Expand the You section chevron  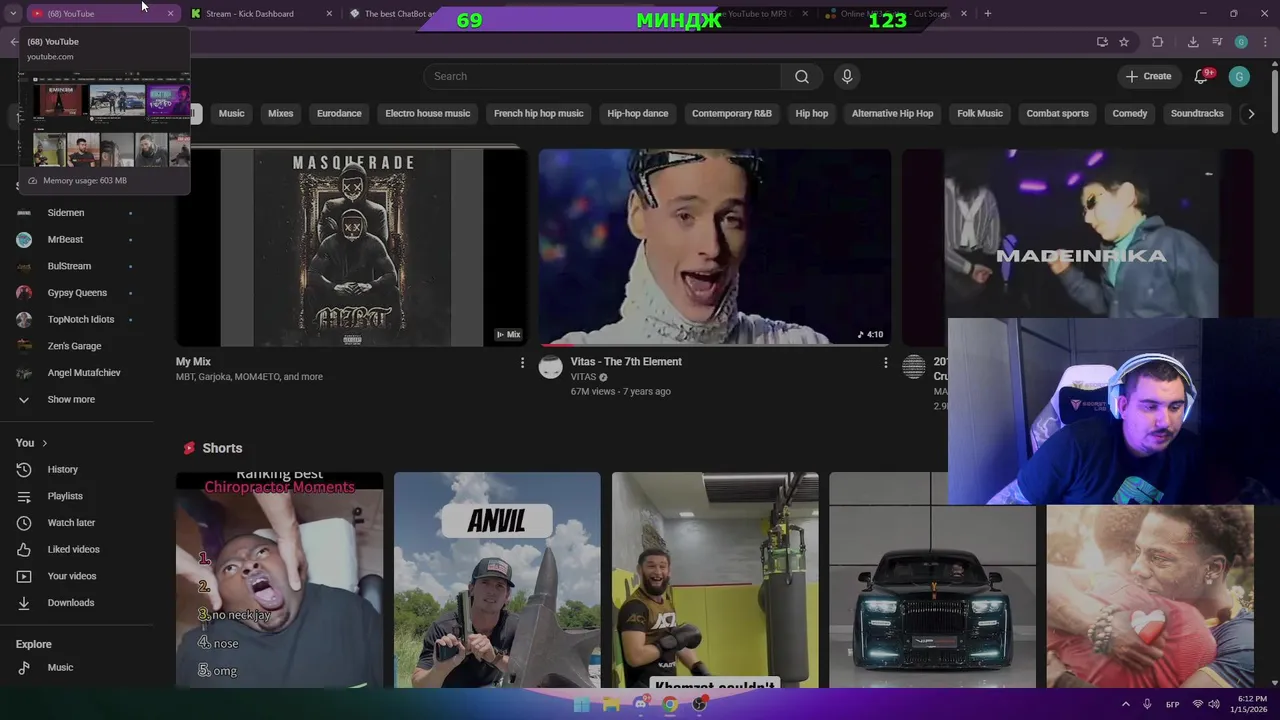pyautogui.click(x=44, y=443)
